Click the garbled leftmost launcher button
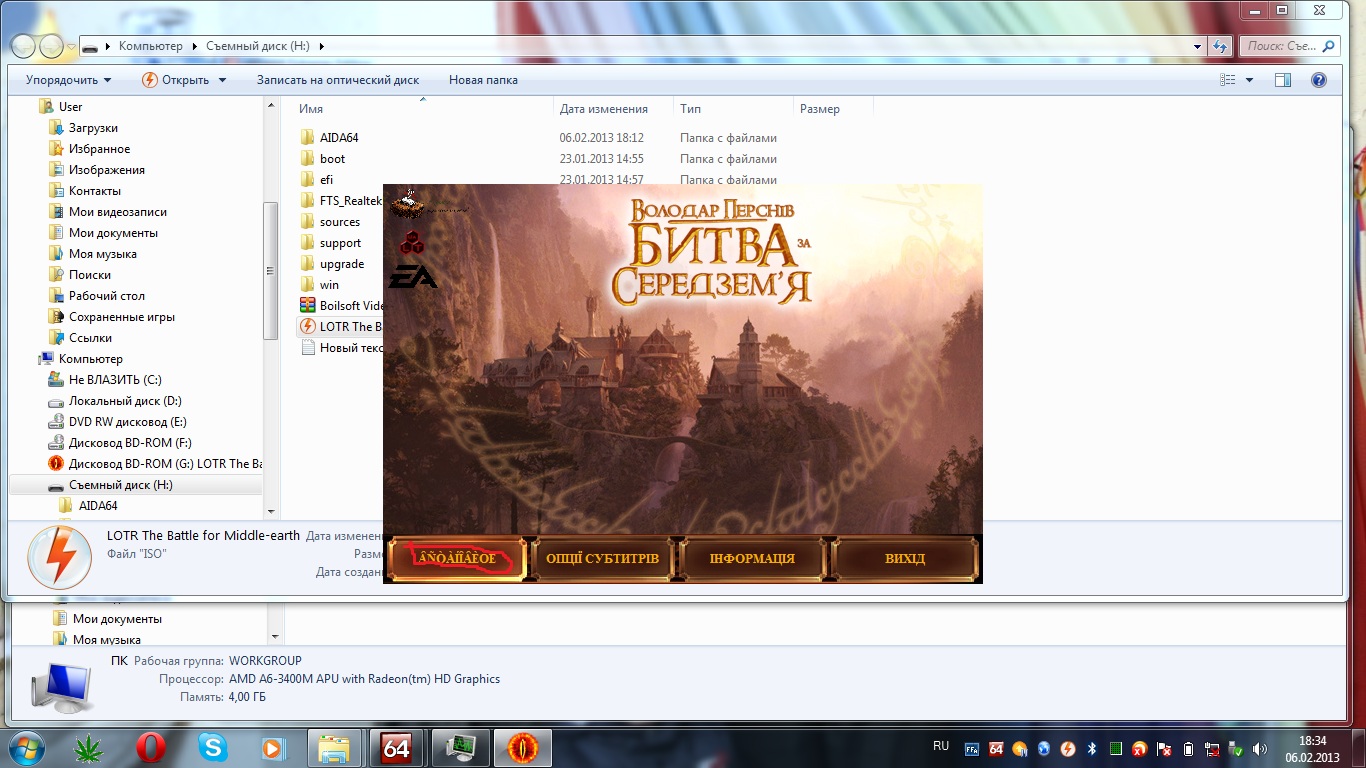Screen dimensions: 1366x768 click(x=457, y=558)
